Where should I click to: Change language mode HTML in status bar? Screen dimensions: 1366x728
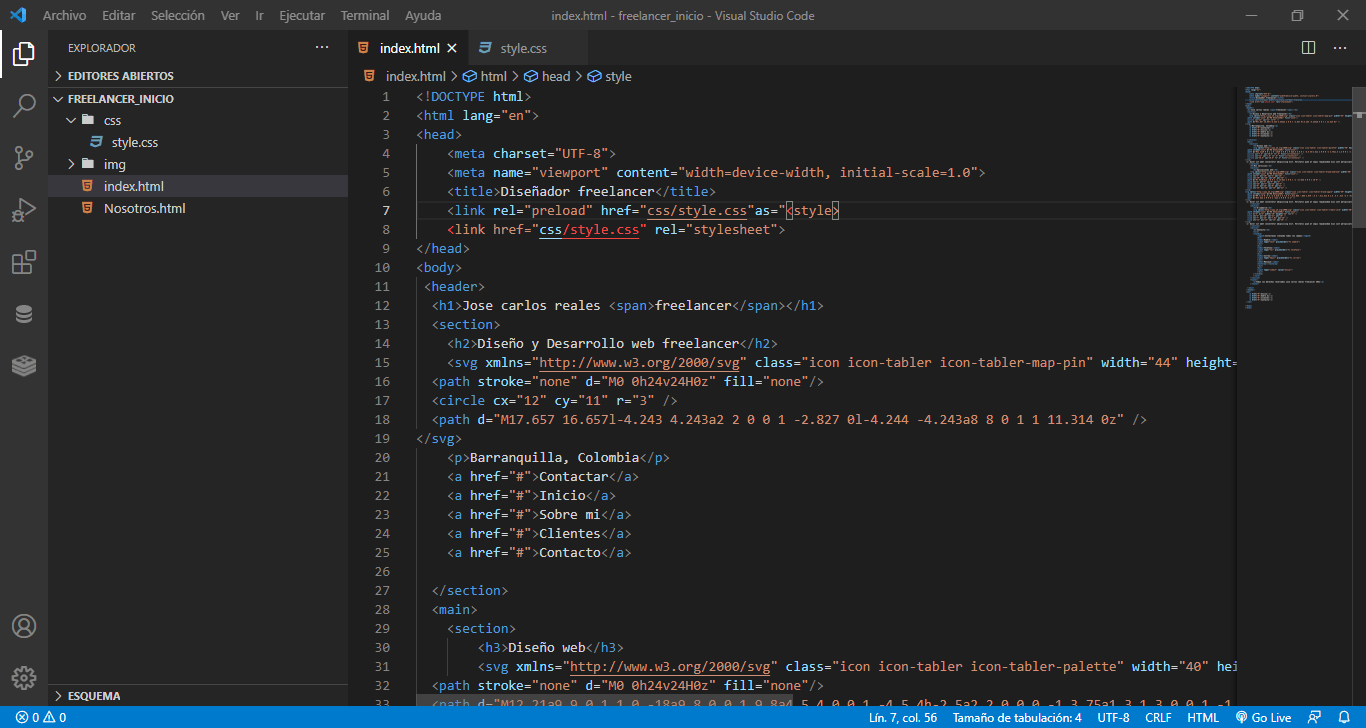(1203, 717)
